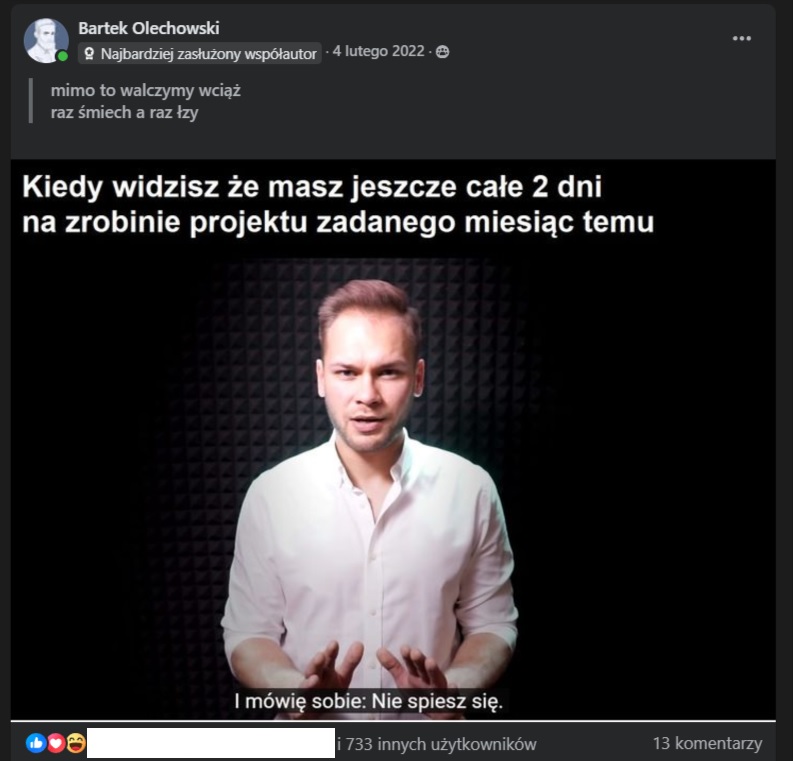
Task: Click the laughing Haha reaction icon
Action: (76, 743)
